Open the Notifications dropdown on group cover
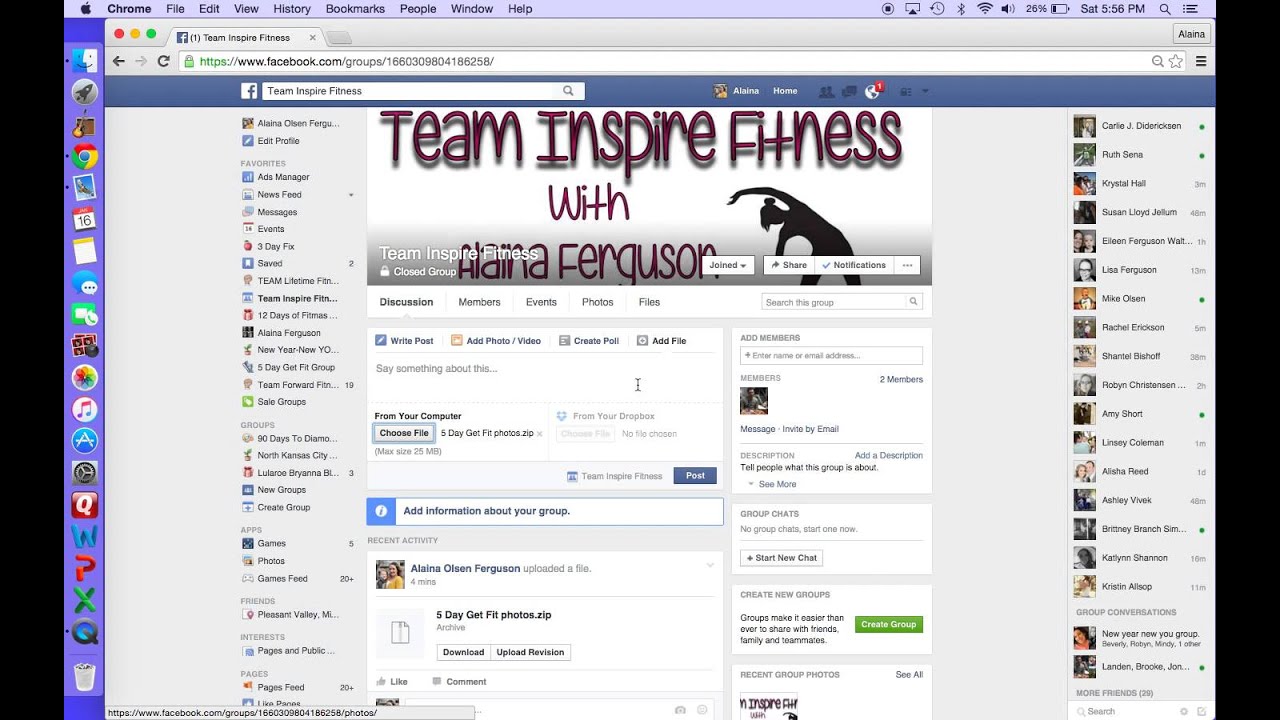The height and width of the screenshot is (720, 1280). point(853,265)
